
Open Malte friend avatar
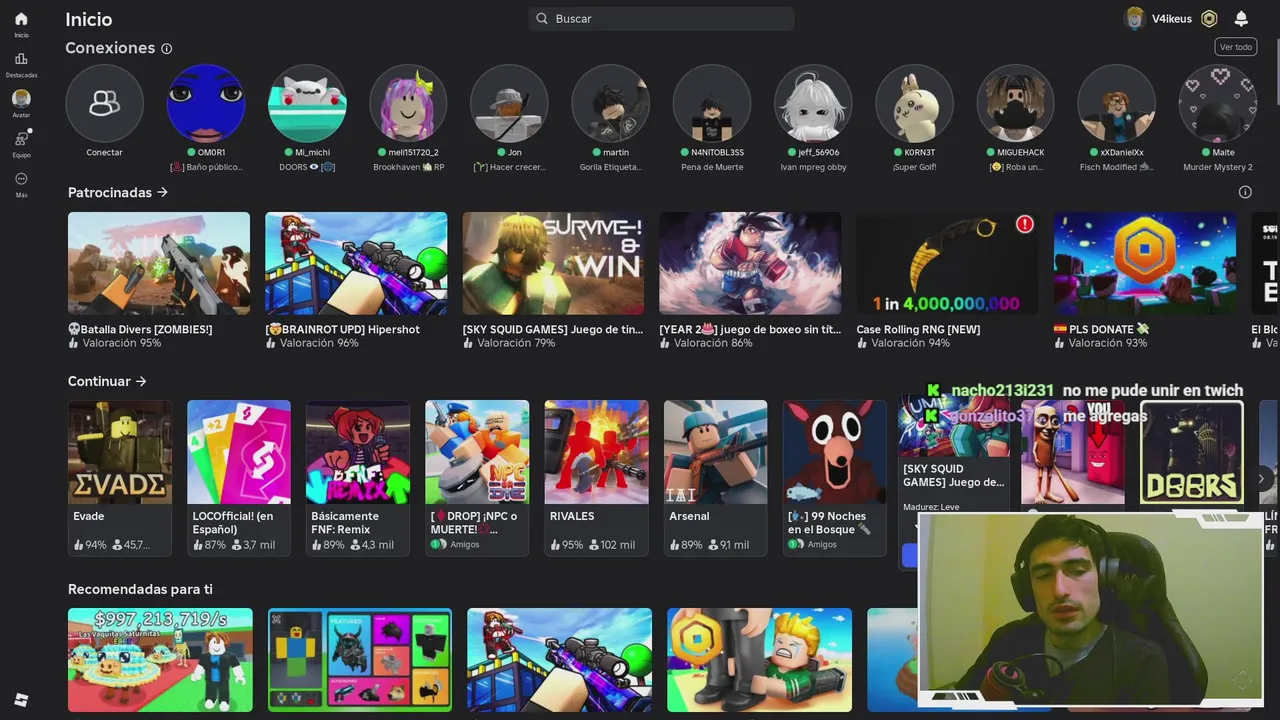point(1217,103)
